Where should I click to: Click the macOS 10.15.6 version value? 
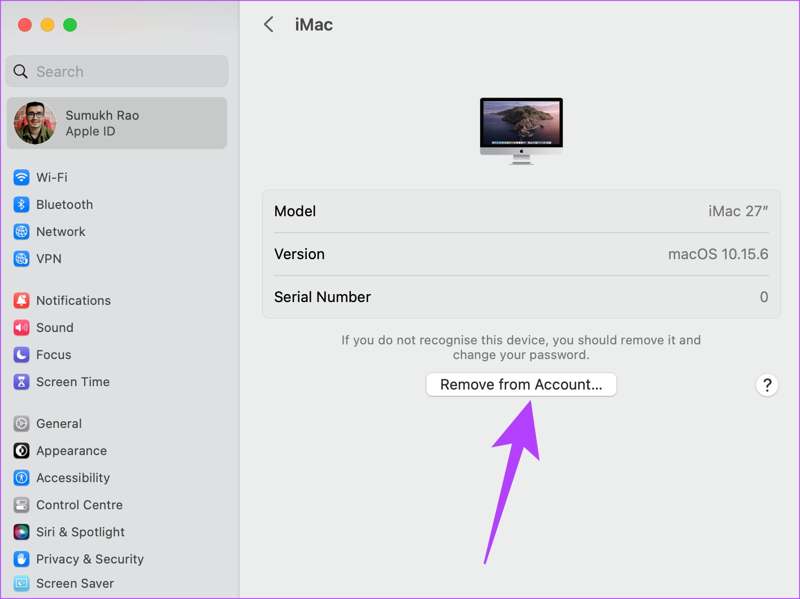pos(718,254)
